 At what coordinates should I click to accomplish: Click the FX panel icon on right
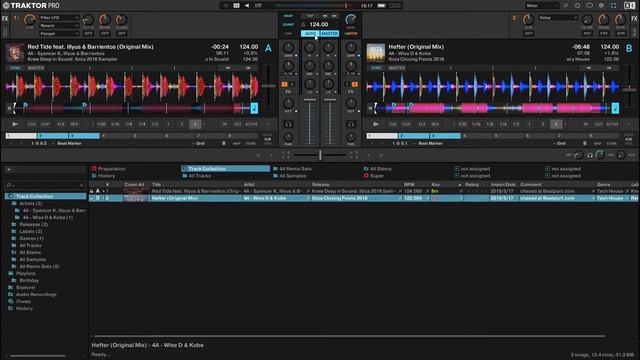click(x=635, y=18)
